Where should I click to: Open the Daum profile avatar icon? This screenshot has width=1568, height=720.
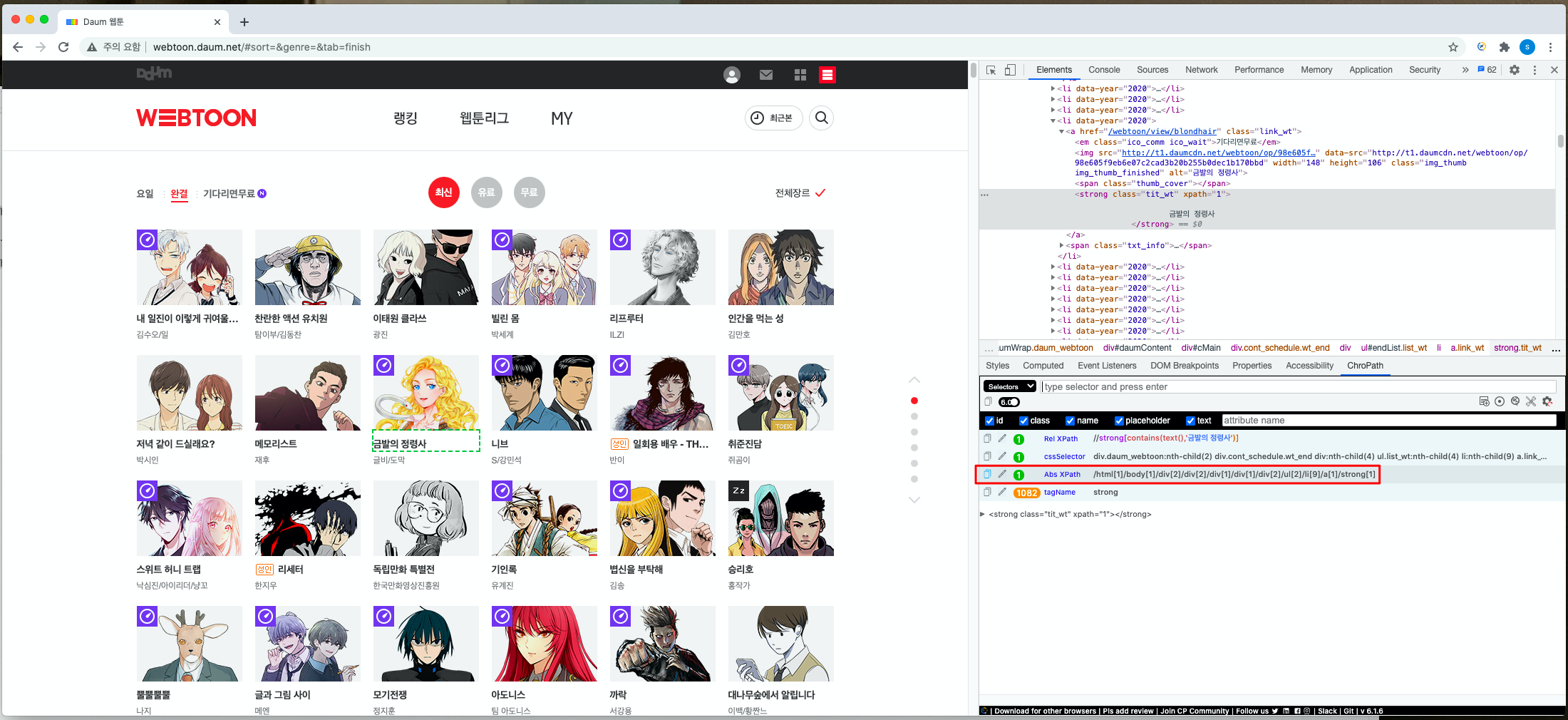coord(732,75)
